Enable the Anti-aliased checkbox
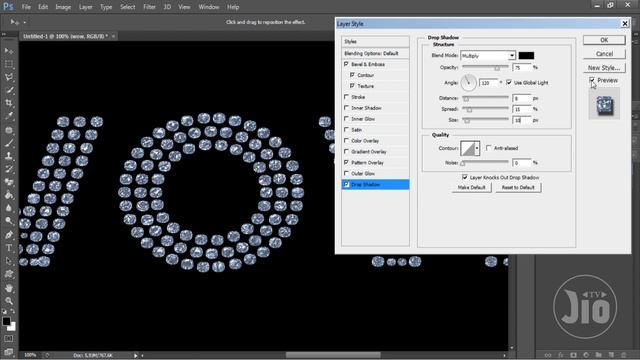 (489, 148)
